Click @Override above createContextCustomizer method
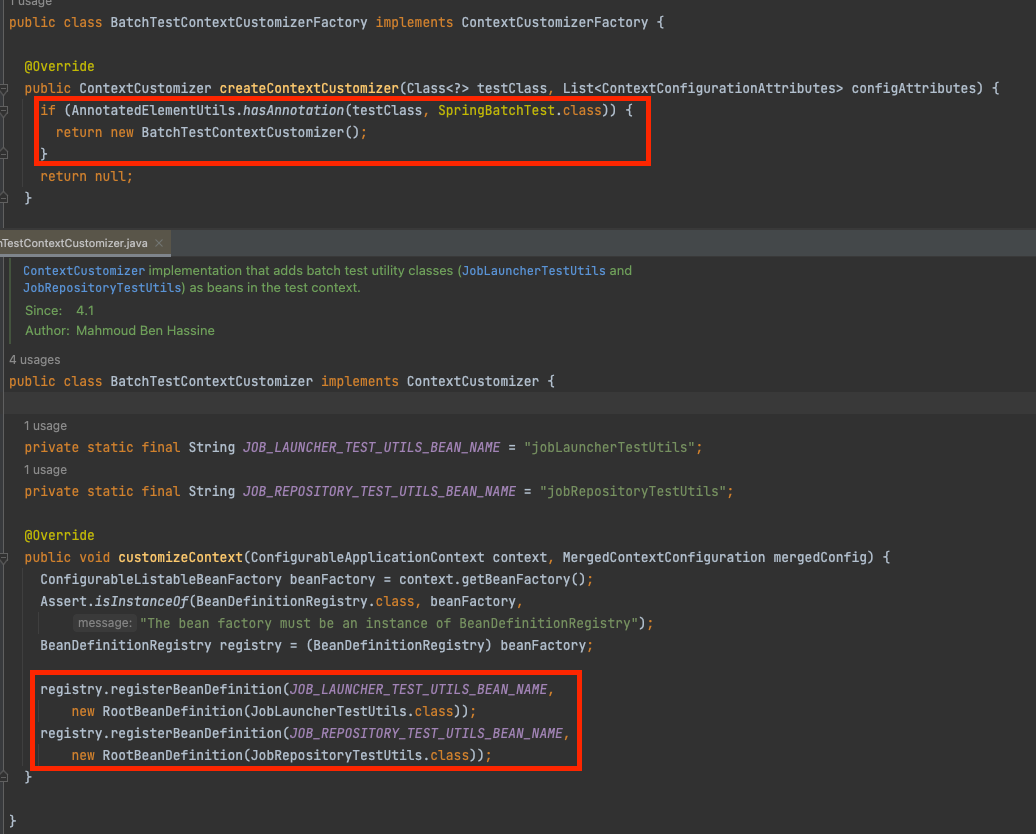This screenshot has height=834, width=1036. [x=59, y=67]
